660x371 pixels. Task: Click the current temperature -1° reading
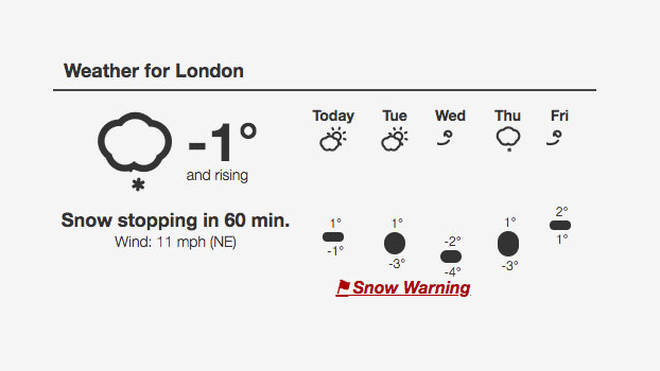(x=222, y=143)
